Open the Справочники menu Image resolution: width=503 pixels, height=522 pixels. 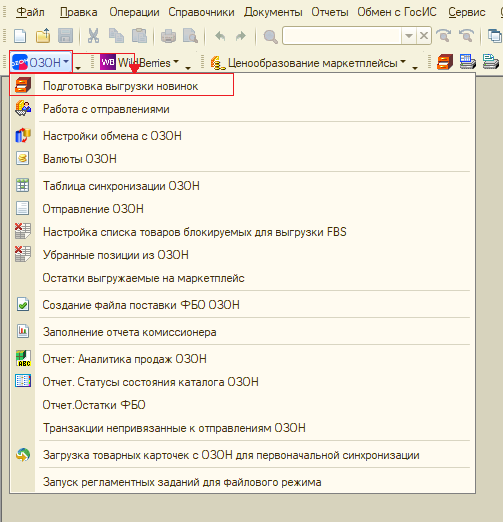pyautogui.click(x=201, y=12)
